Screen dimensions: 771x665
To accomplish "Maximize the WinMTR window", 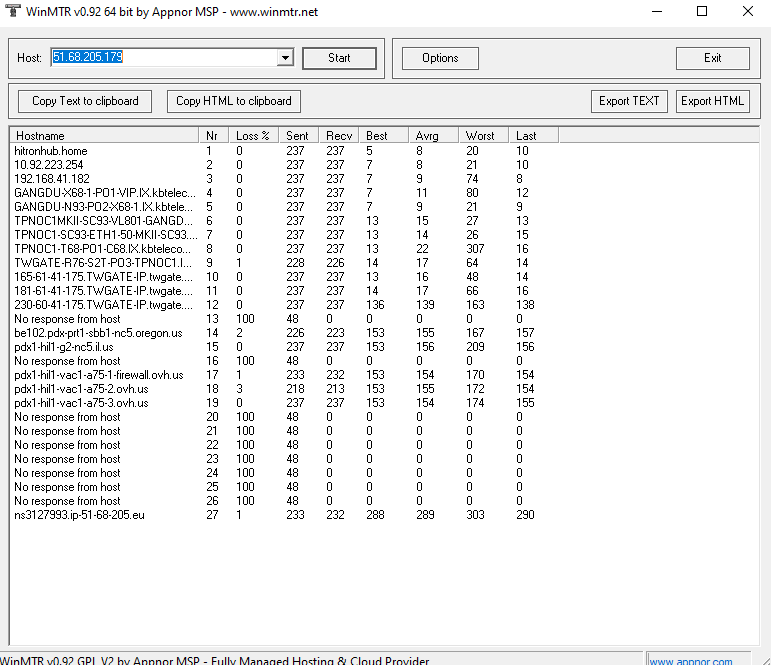I will 701,11.
